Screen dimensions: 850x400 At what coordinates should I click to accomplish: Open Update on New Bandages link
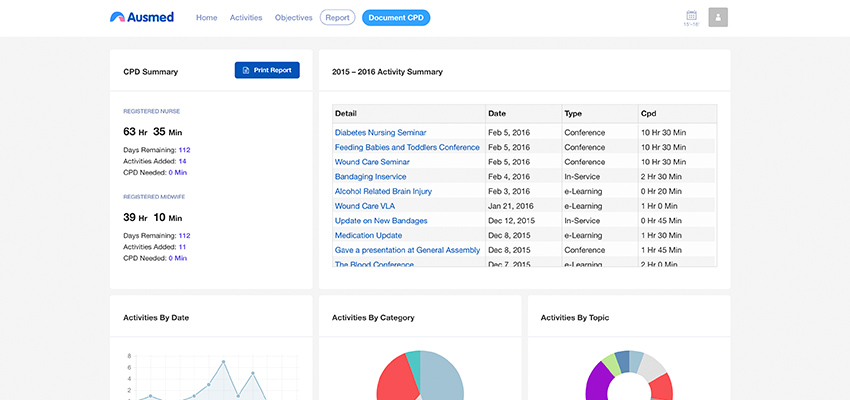[x=381, y=221]
